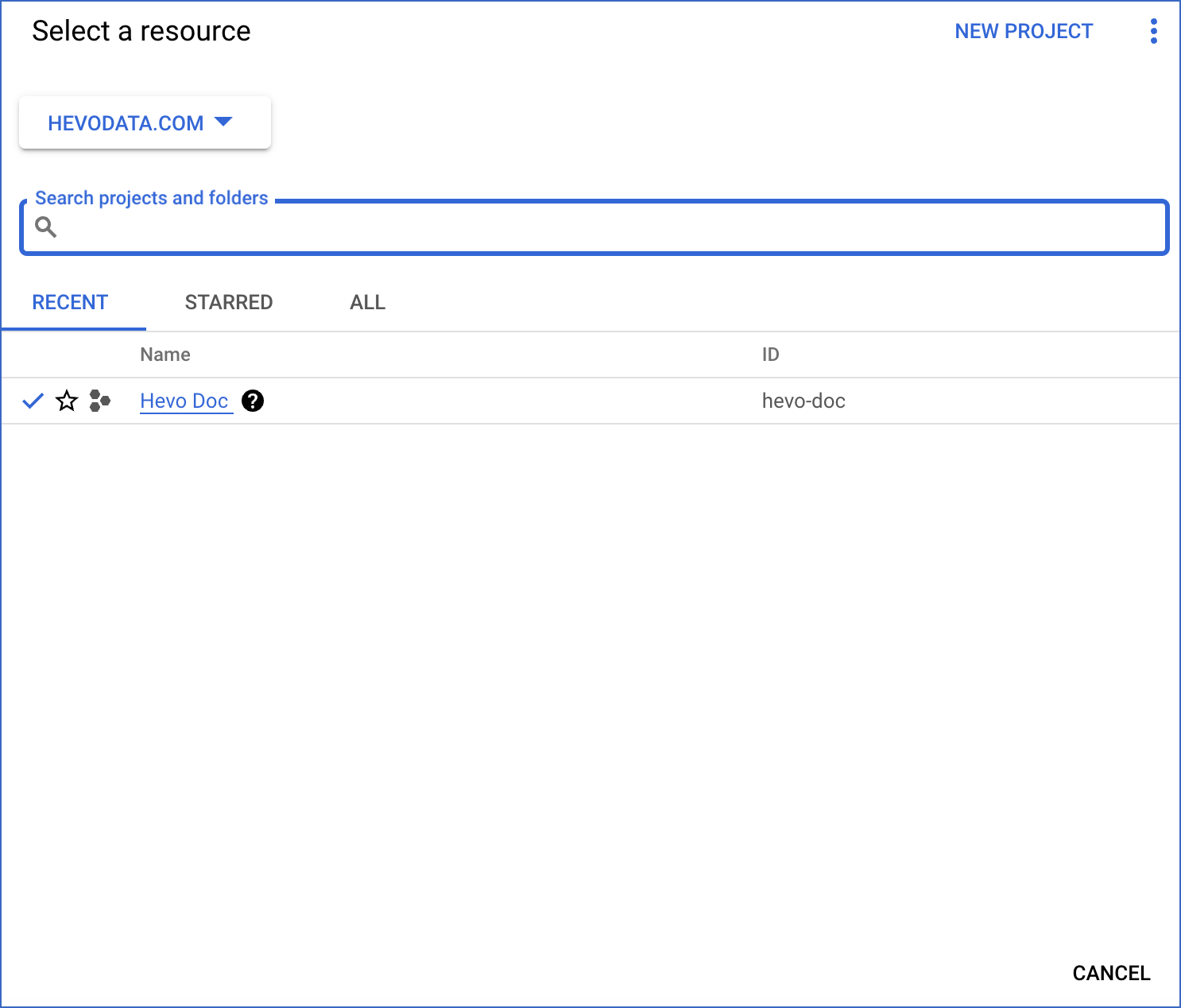Screen dimensions: 1181x1008
Task: Star the Hevo Doc project
Action: click(67, 401)
